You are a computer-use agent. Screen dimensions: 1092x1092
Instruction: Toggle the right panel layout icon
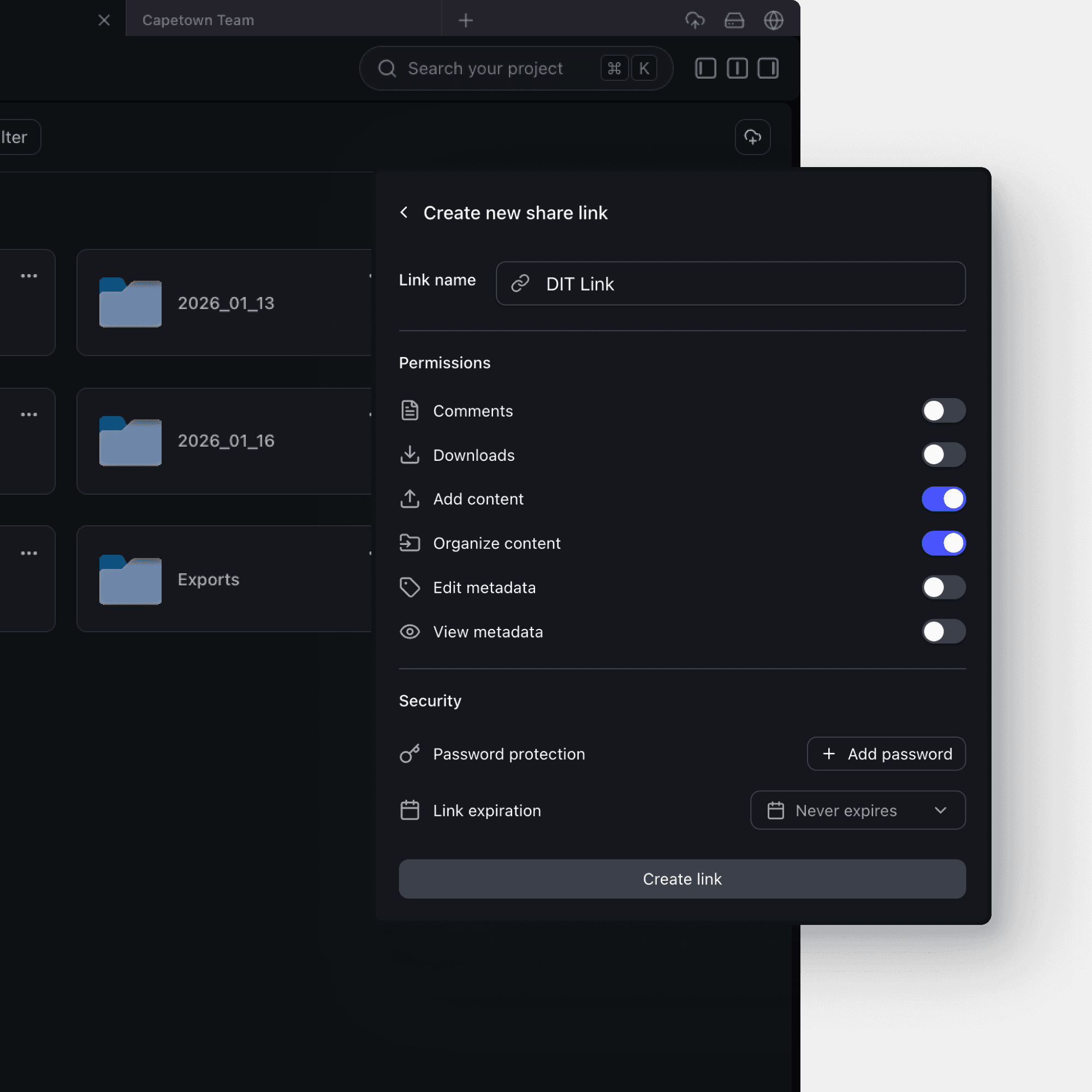click(768, 68)
